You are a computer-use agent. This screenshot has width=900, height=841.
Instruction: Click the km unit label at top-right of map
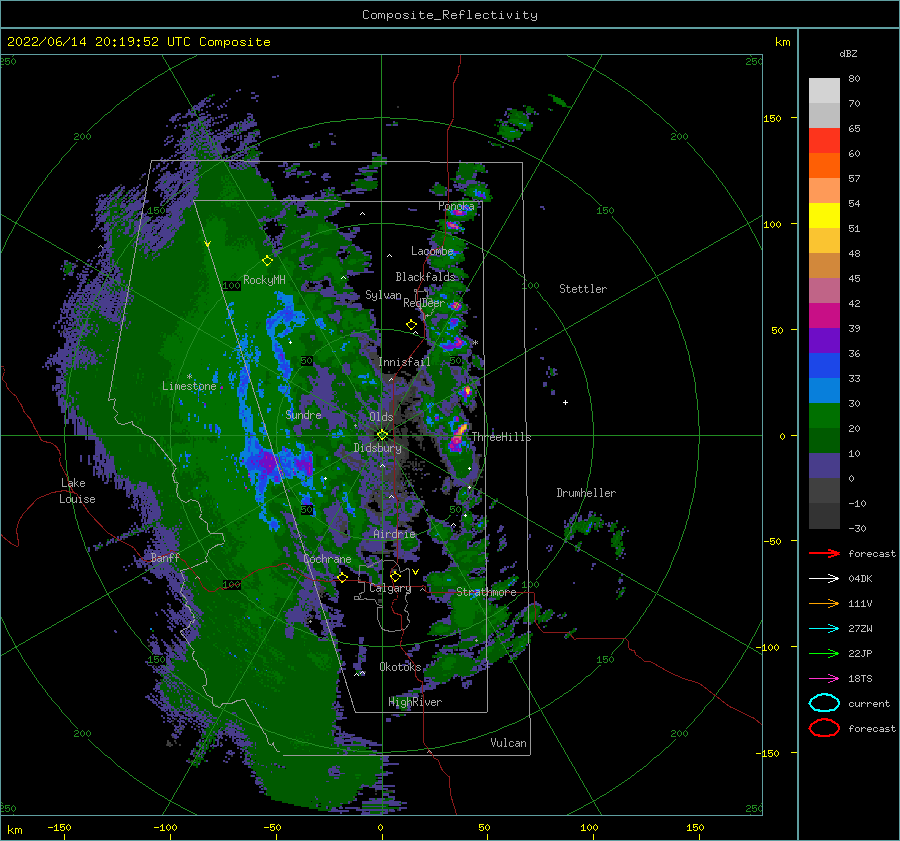pyautogui.click(x=782, y=42)
